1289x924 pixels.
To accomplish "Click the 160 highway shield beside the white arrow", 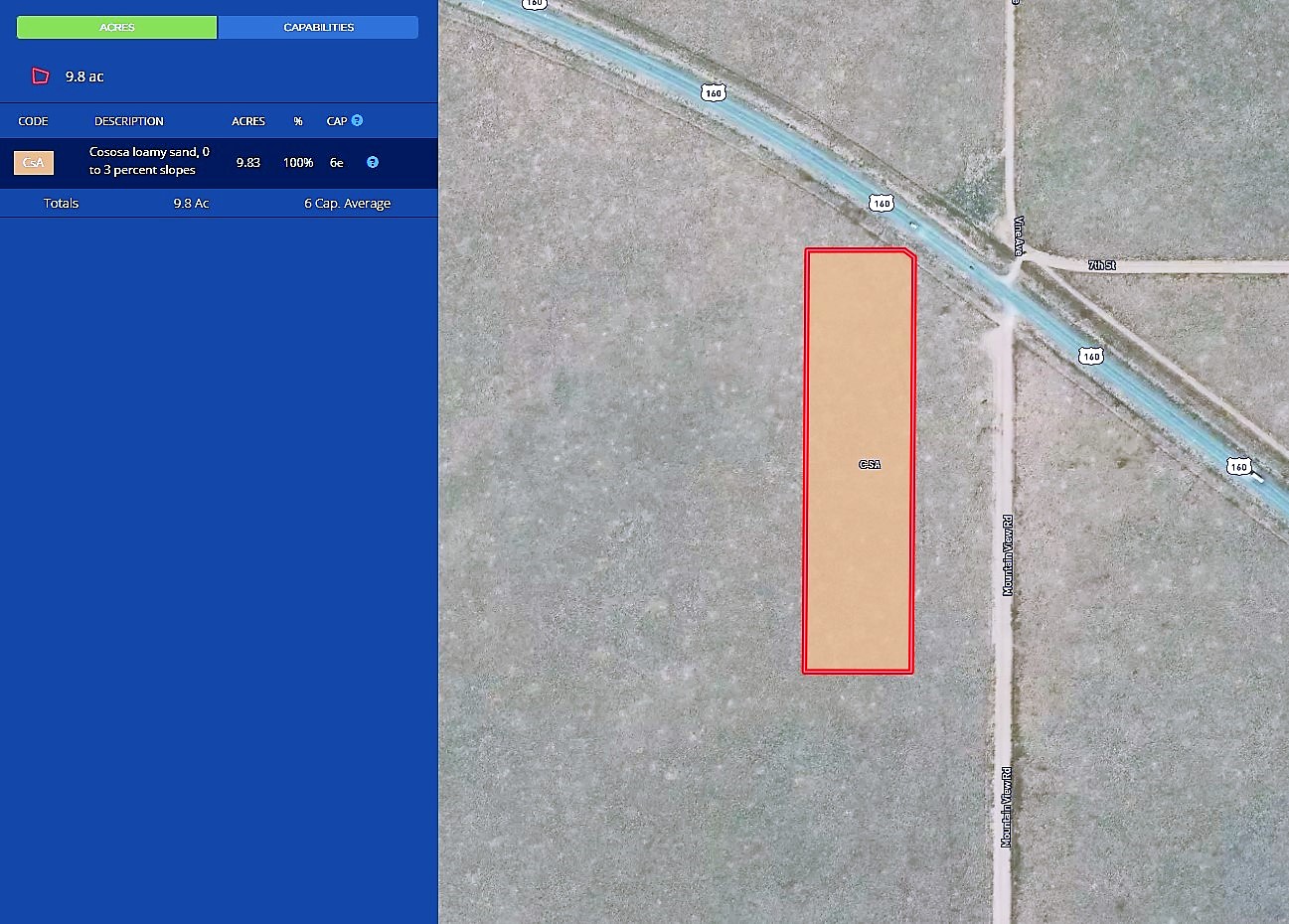I will 1238,466.
